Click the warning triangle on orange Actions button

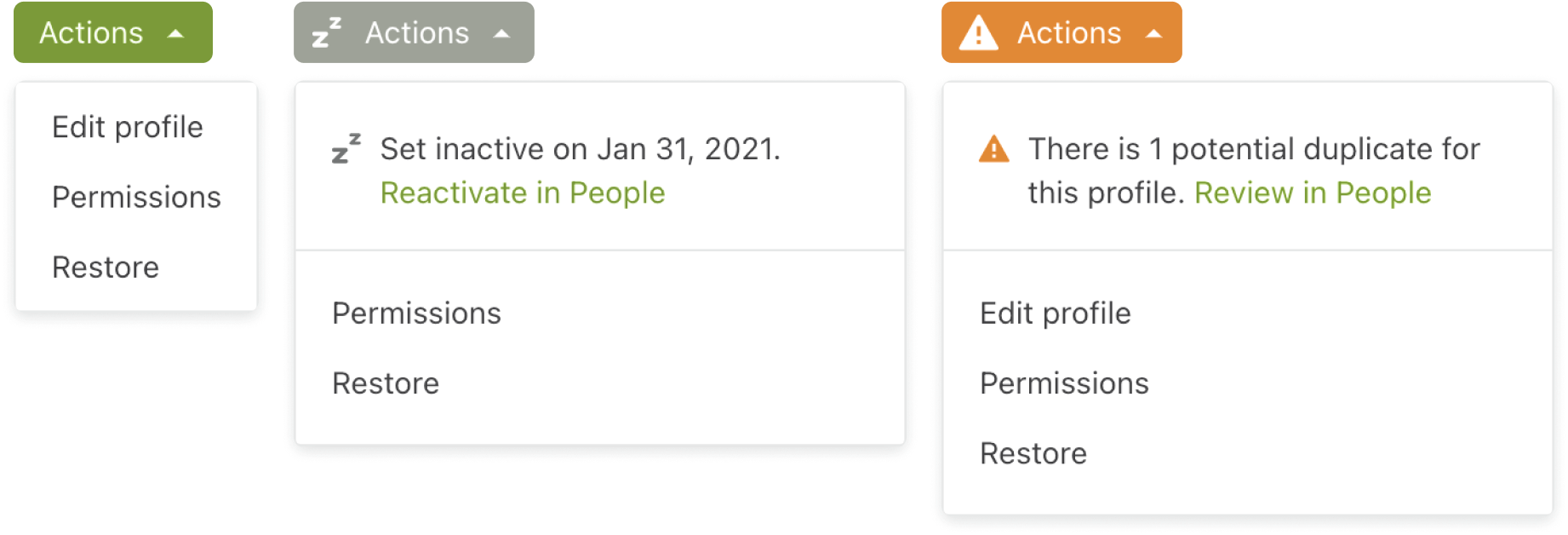pos(978,33)
